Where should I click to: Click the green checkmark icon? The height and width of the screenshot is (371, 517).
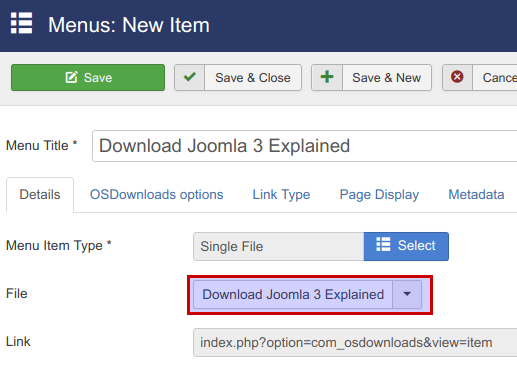[189, 77]
